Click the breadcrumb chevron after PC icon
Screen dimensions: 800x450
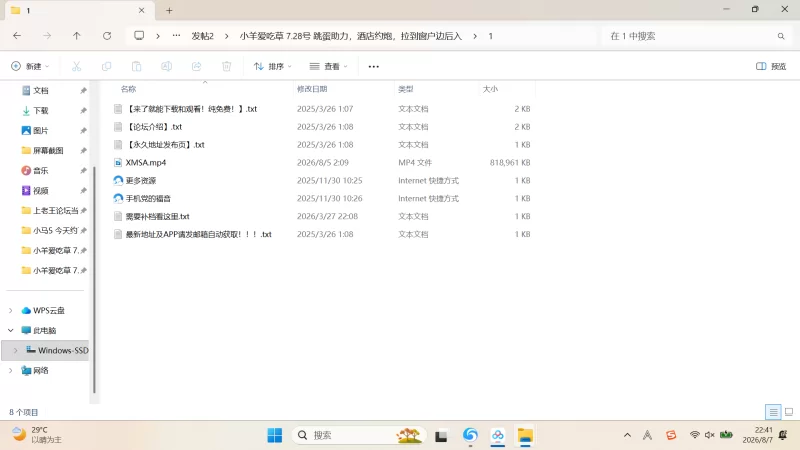point(158,36)
